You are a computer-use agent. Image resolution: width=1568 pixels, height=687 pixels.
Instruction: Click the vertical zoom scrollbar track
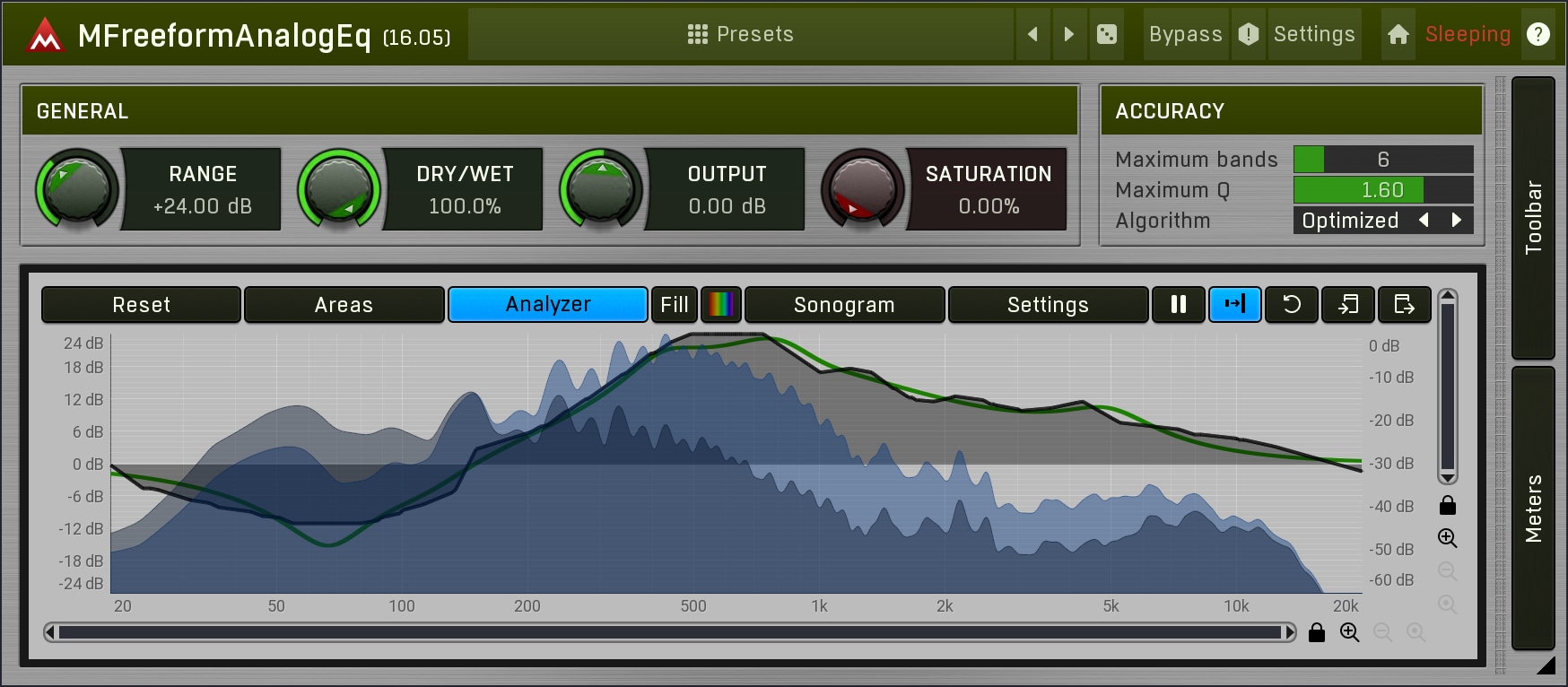(x=1447, y=387)
